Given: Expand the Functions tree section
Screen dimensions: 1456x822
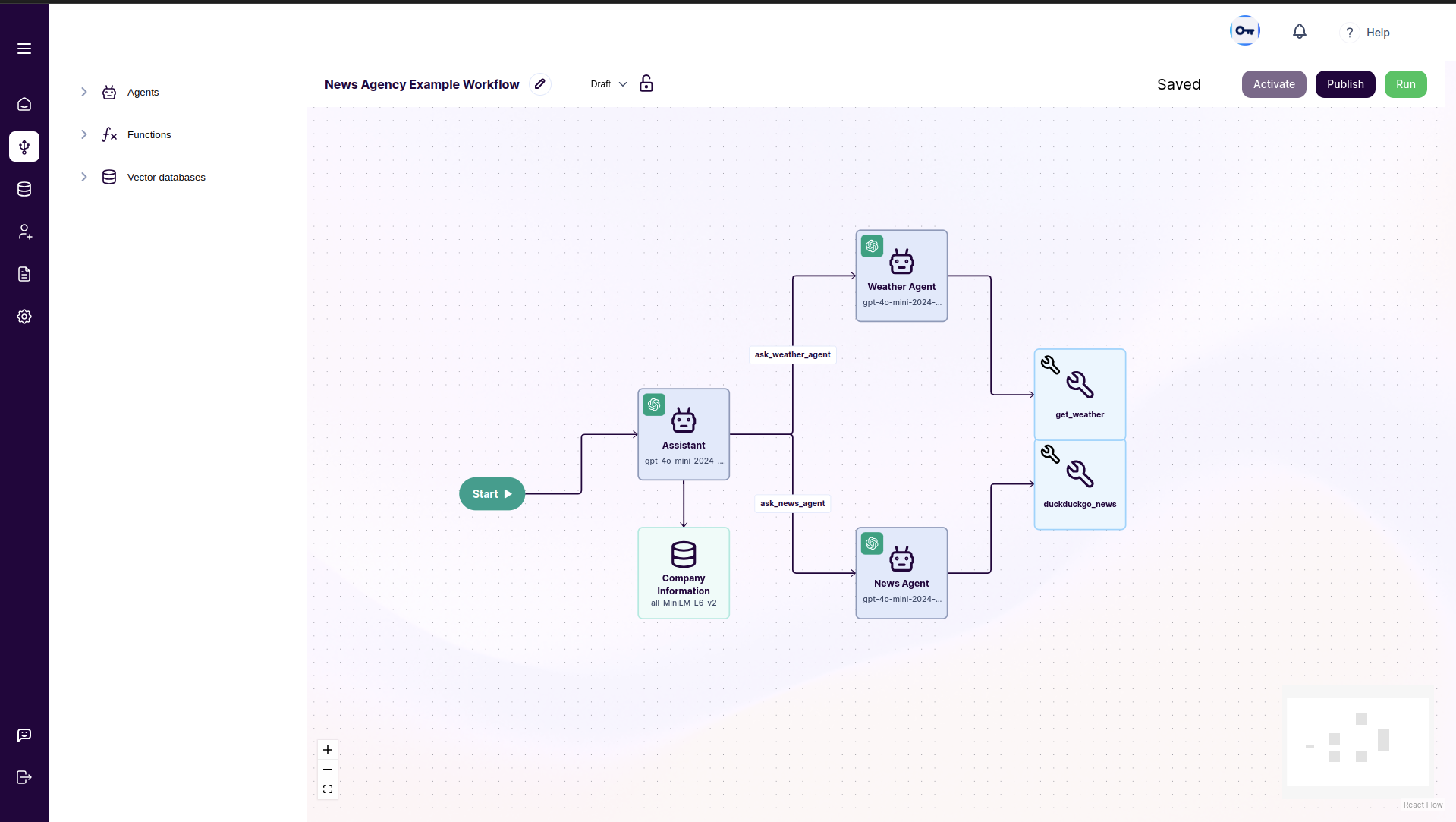Looking at the screenshot, I should click(x=84, y=134).
